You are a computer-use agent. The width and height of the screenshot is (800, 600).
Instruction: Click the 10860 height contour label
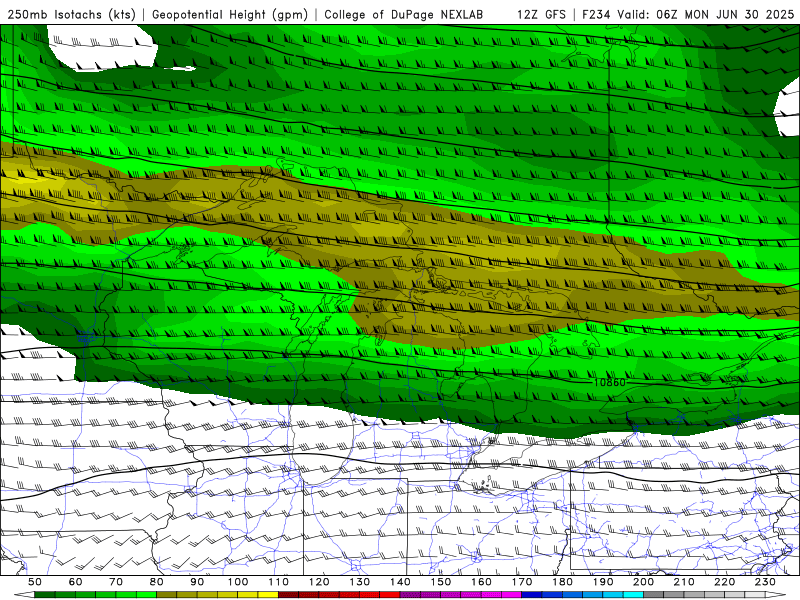click(x=610, y=382)
